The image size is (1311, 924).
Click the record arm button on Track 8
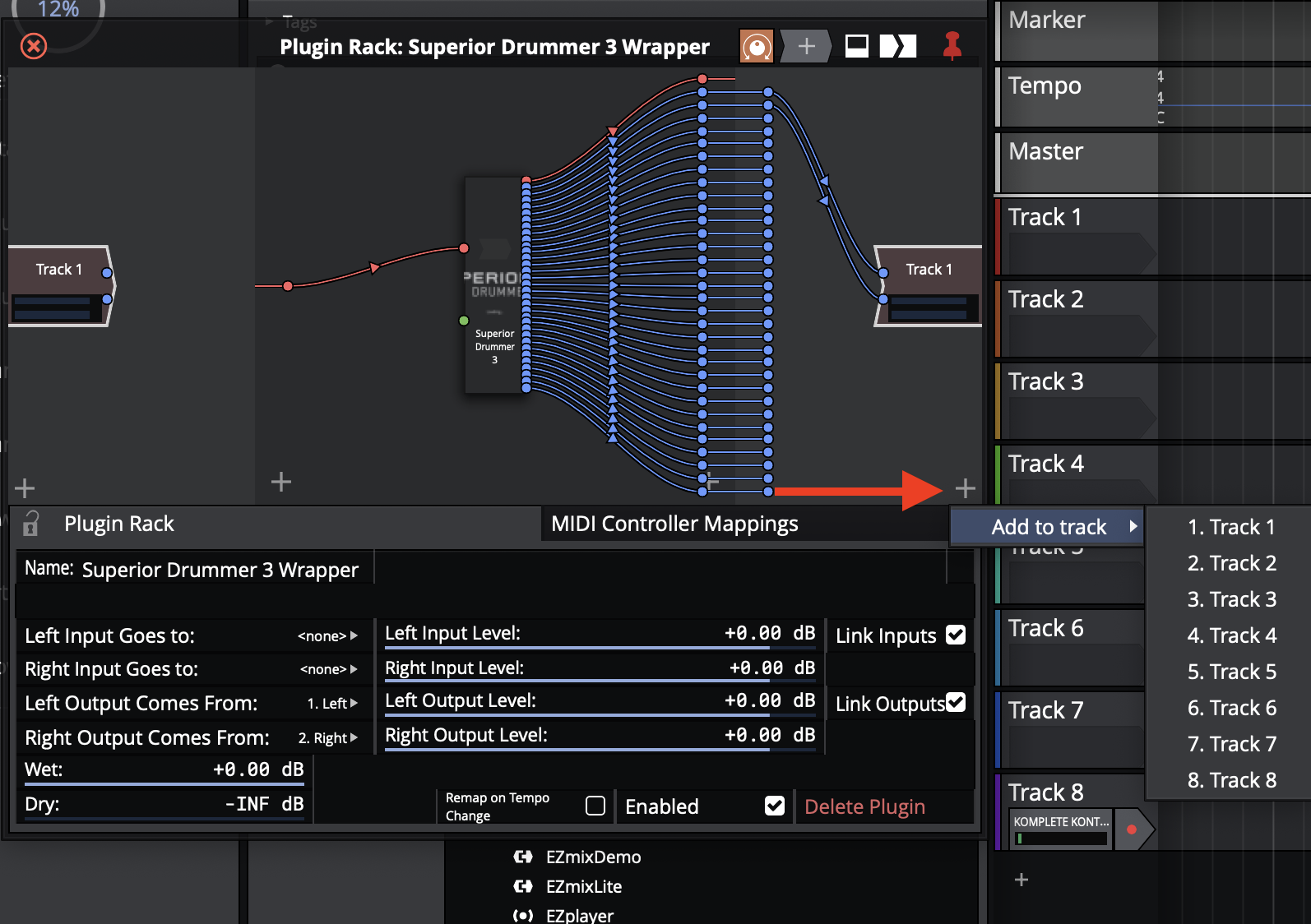tap(1132, 829)
